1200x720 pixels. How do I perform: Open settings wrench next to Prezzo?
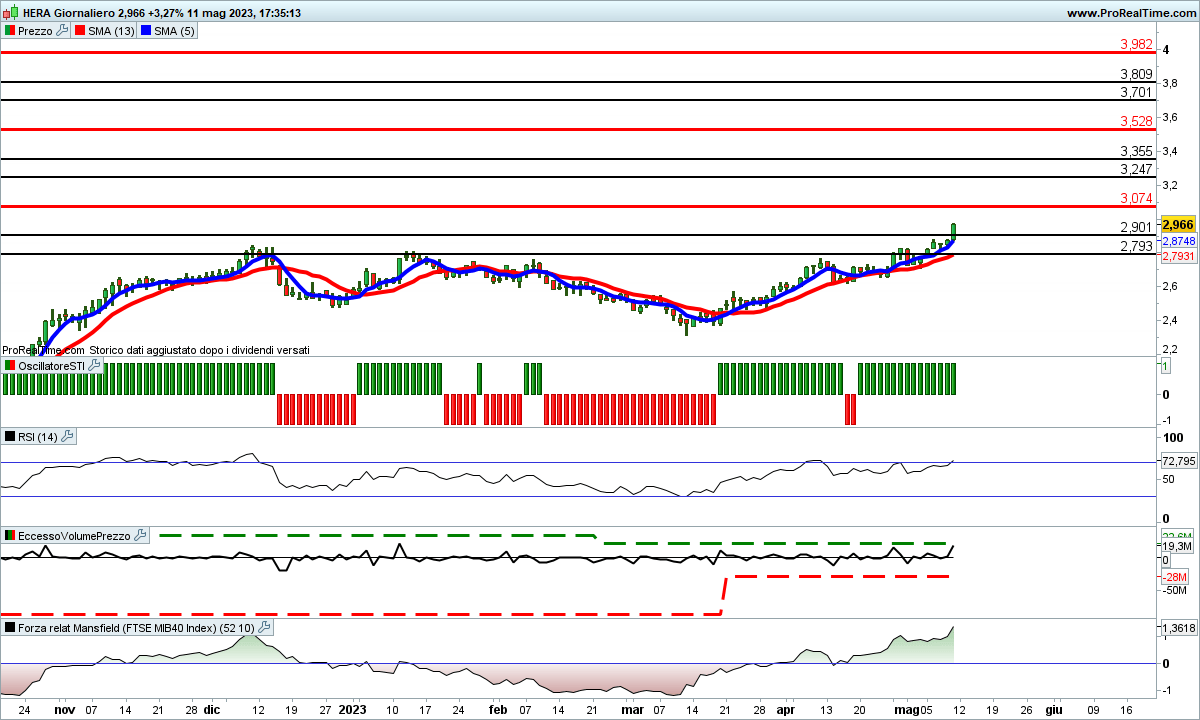(63, 31)
